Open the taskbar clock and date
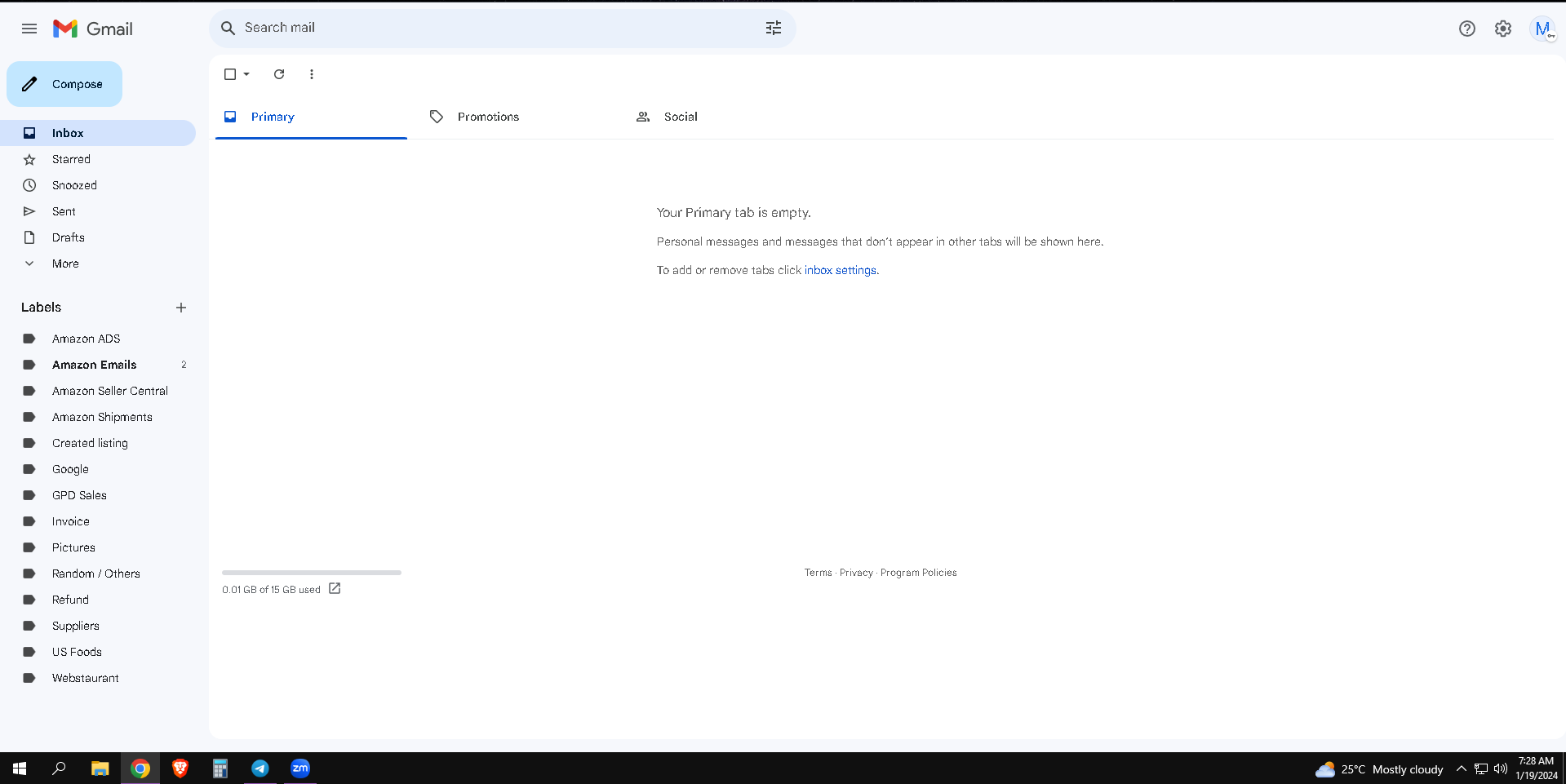This screenshot has height=784, width=1566. (1537, 768)
